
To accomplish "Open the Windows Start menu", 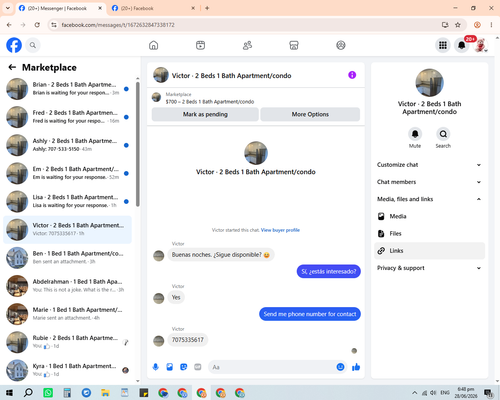I will click(x=9, y=393).
